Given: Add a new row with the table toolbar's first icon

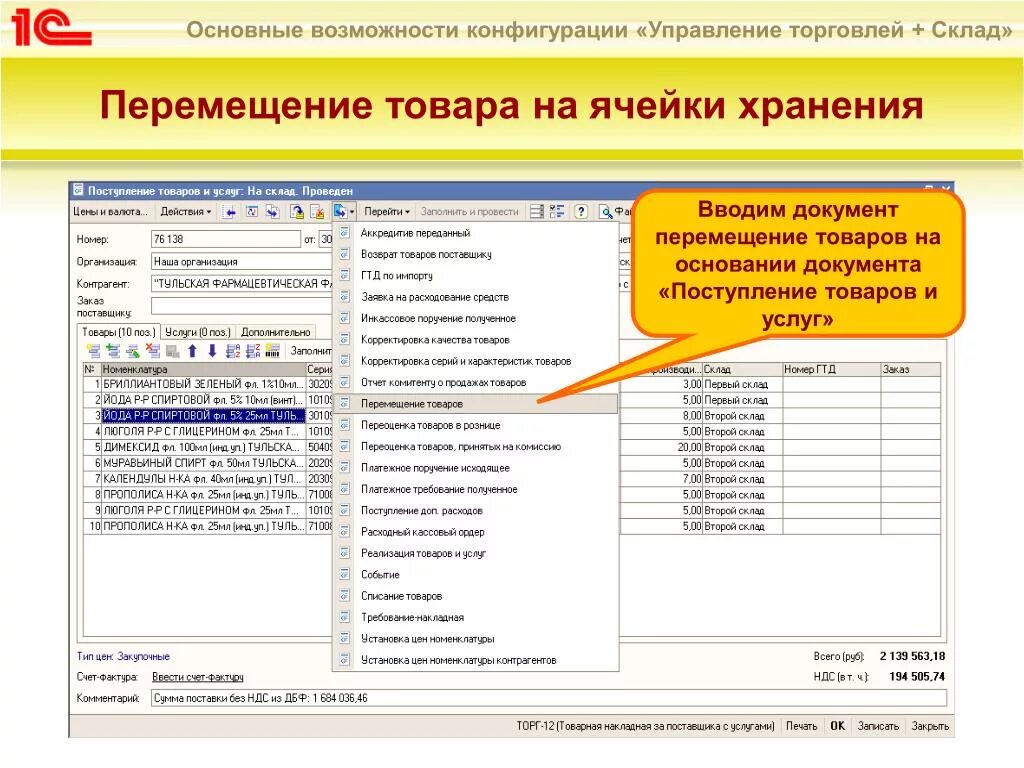Looking at the screenshot, I should 93,351.
